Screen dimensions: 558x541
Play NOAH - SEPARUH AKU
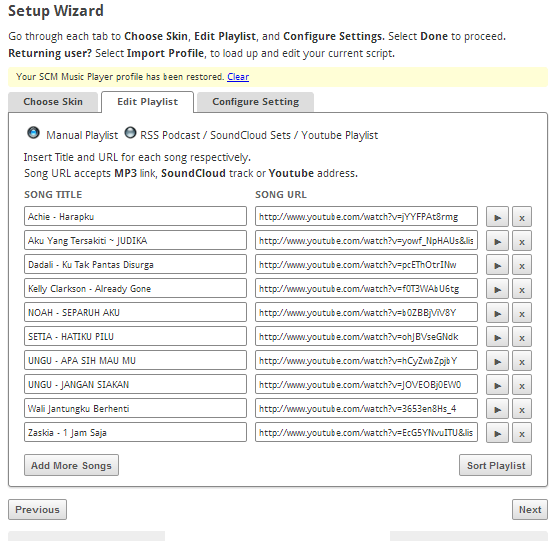(497, 313)
